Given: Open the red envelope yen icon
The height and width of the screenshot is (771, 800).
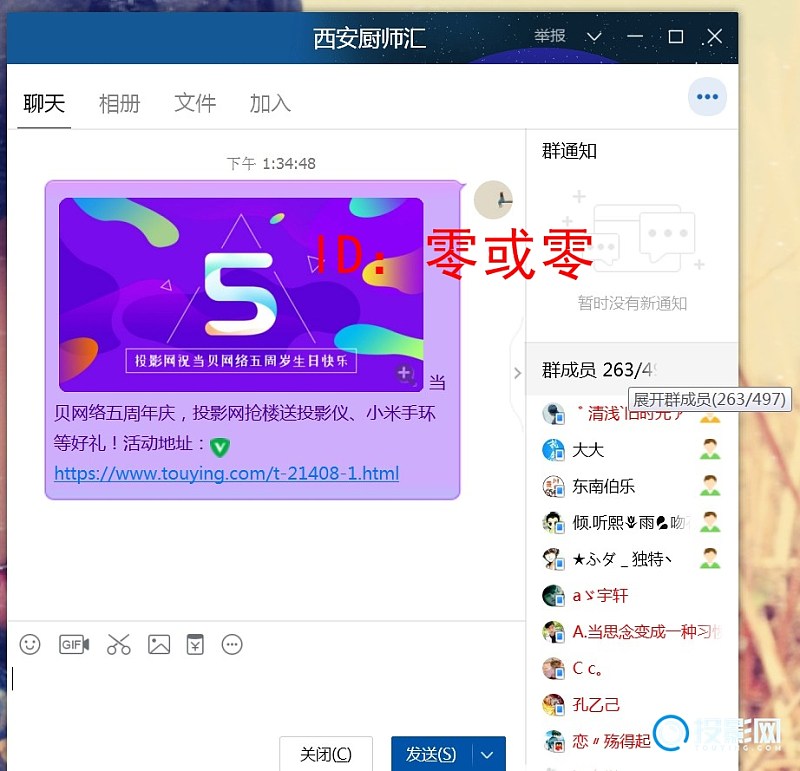Looking at the screenshot, I should (x=195, y=644).
